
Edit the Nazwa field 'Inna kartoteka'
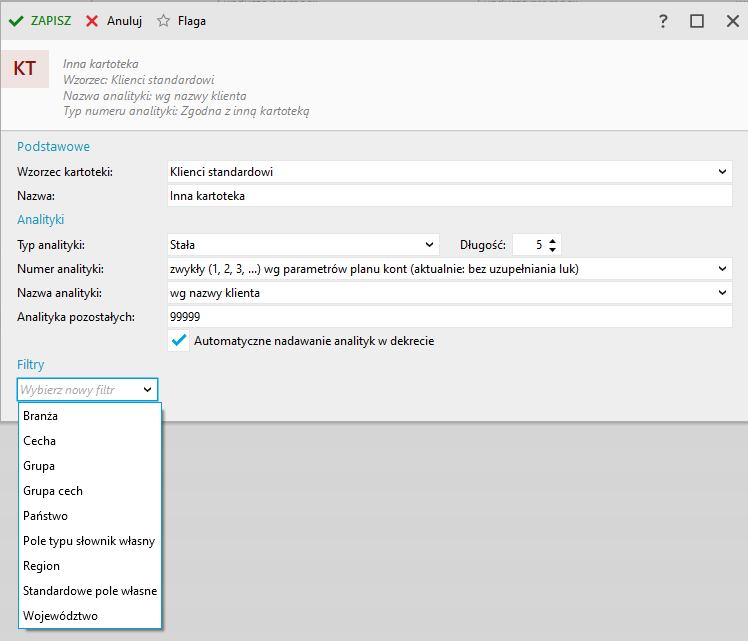click(x=449, y=196)
